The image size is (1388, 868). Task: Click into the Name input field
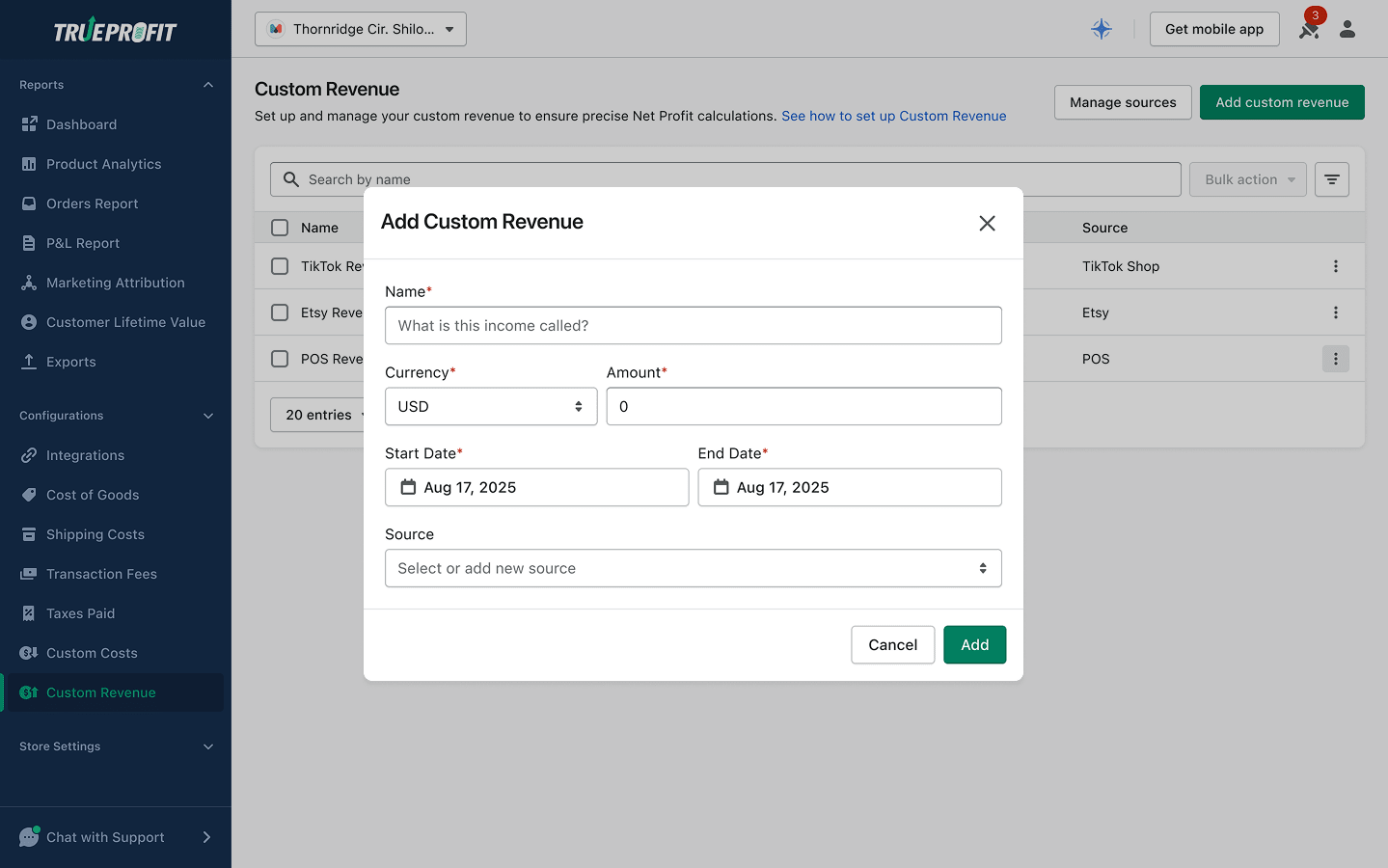tap(693, 326)
